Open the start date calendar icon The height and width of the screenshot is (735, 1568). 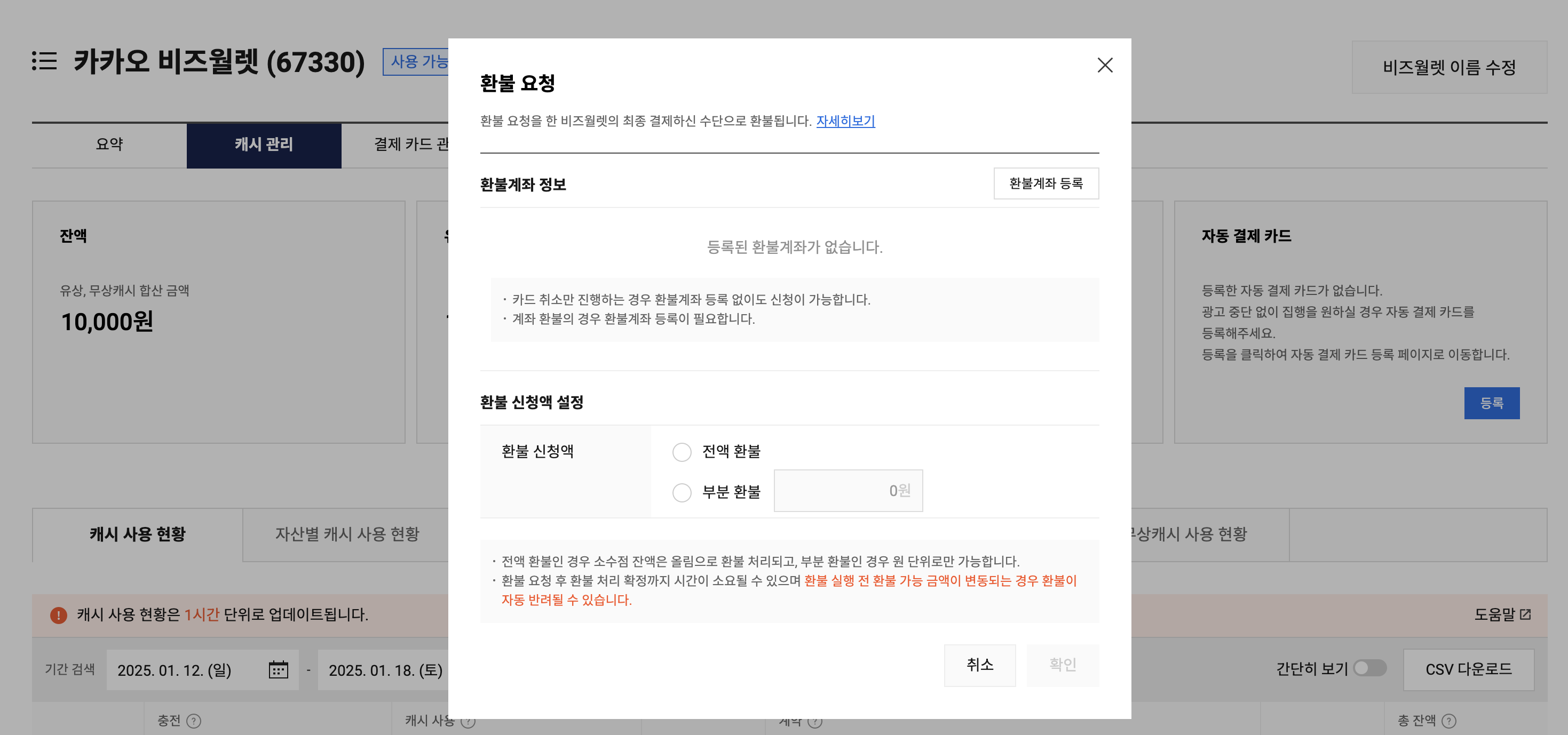click(278, 670)
